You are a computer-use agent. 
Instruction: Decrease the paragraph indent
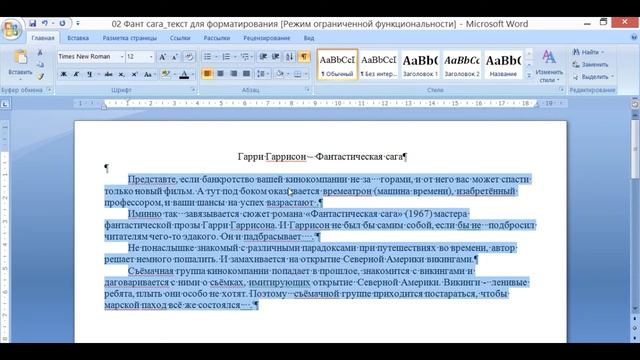tap(263, 57)
